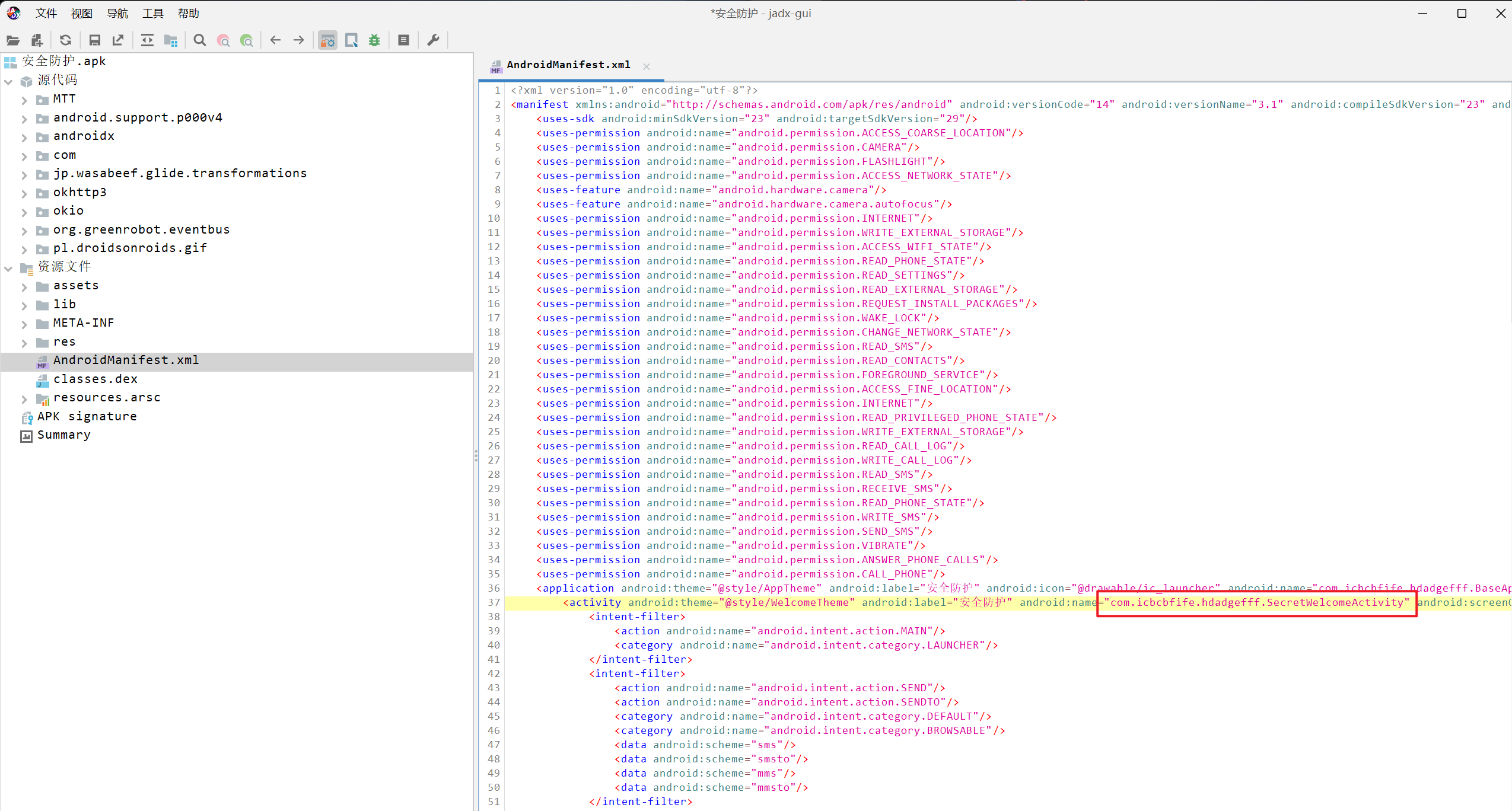The height and width of the screenshot is (811, 1512).
Task: Click the save project disk icon
Action: (x=94, y=40)
